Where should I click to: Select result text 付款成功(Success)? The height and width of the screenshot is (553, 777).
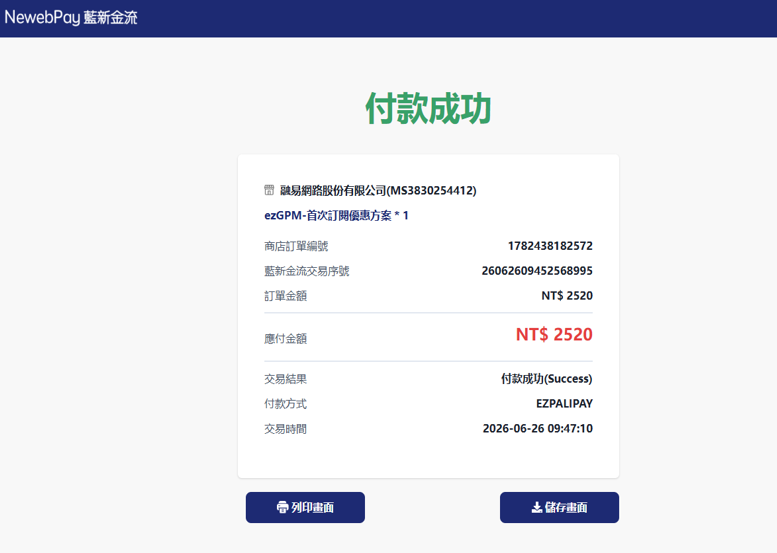tap(547, 379)
